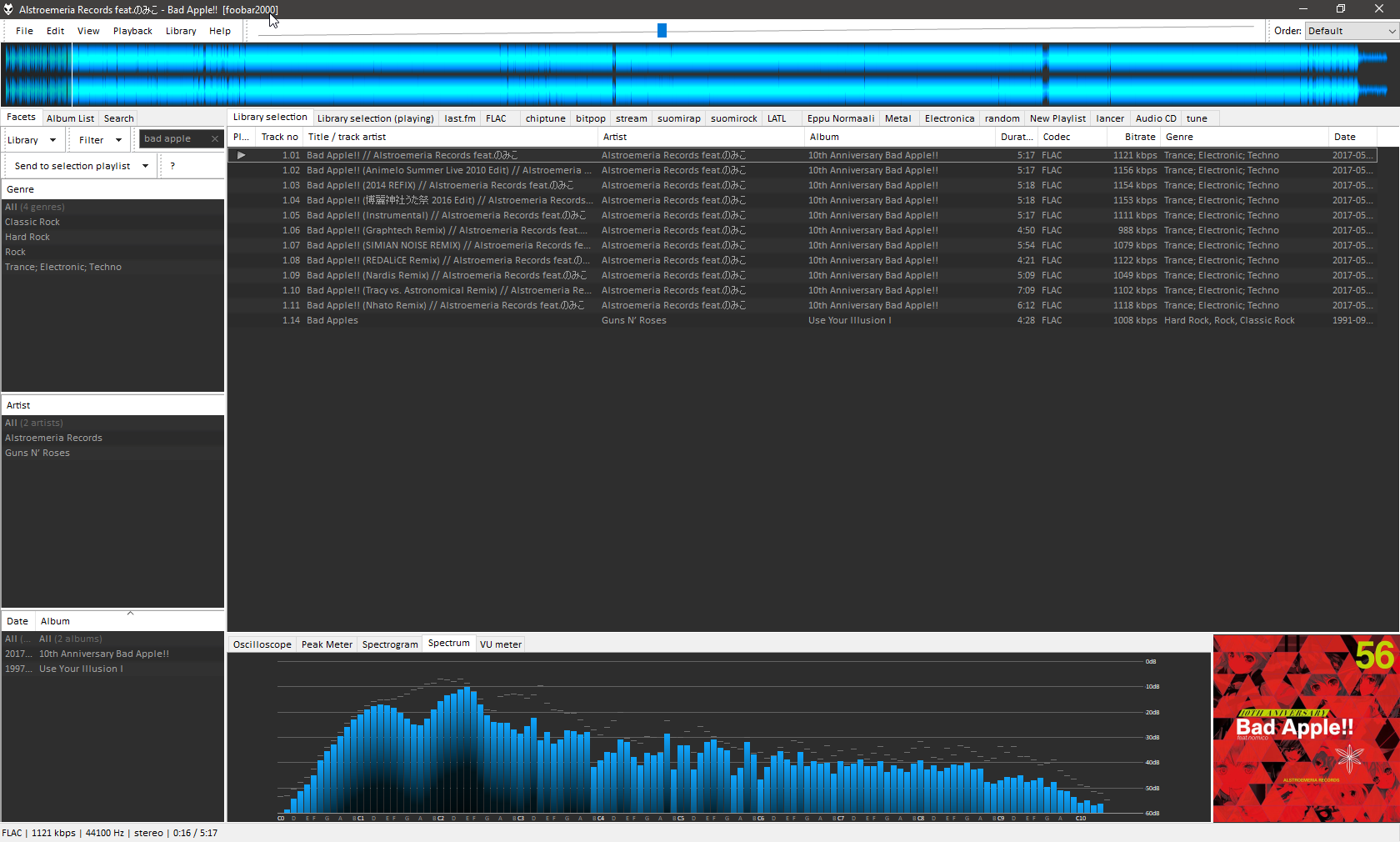This screenshot has height=842, width=1400.
Task: Expand the Filter dropdown
Action: [100, 140]
